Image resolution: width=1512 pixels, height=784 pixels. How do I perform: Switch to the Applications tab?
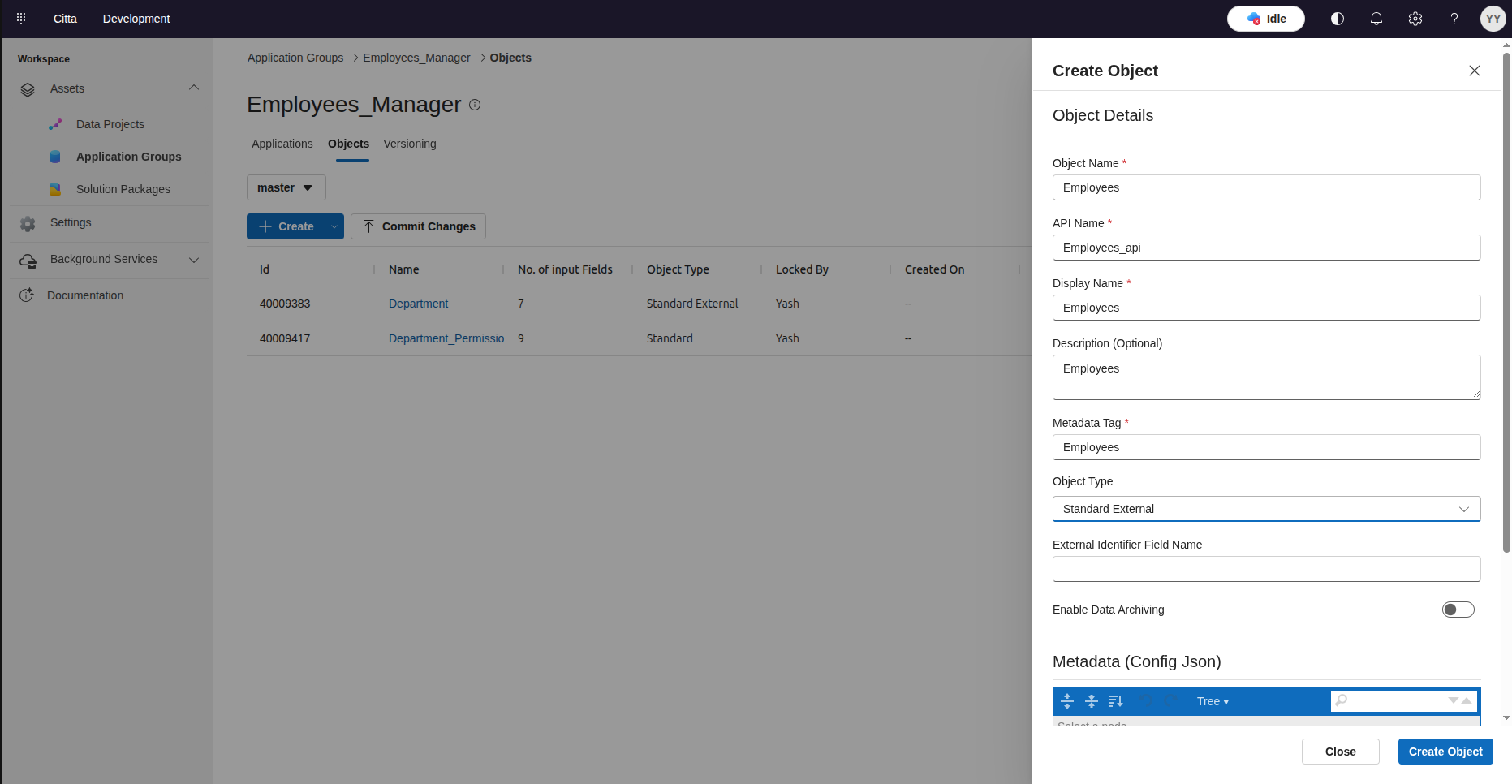282,144
